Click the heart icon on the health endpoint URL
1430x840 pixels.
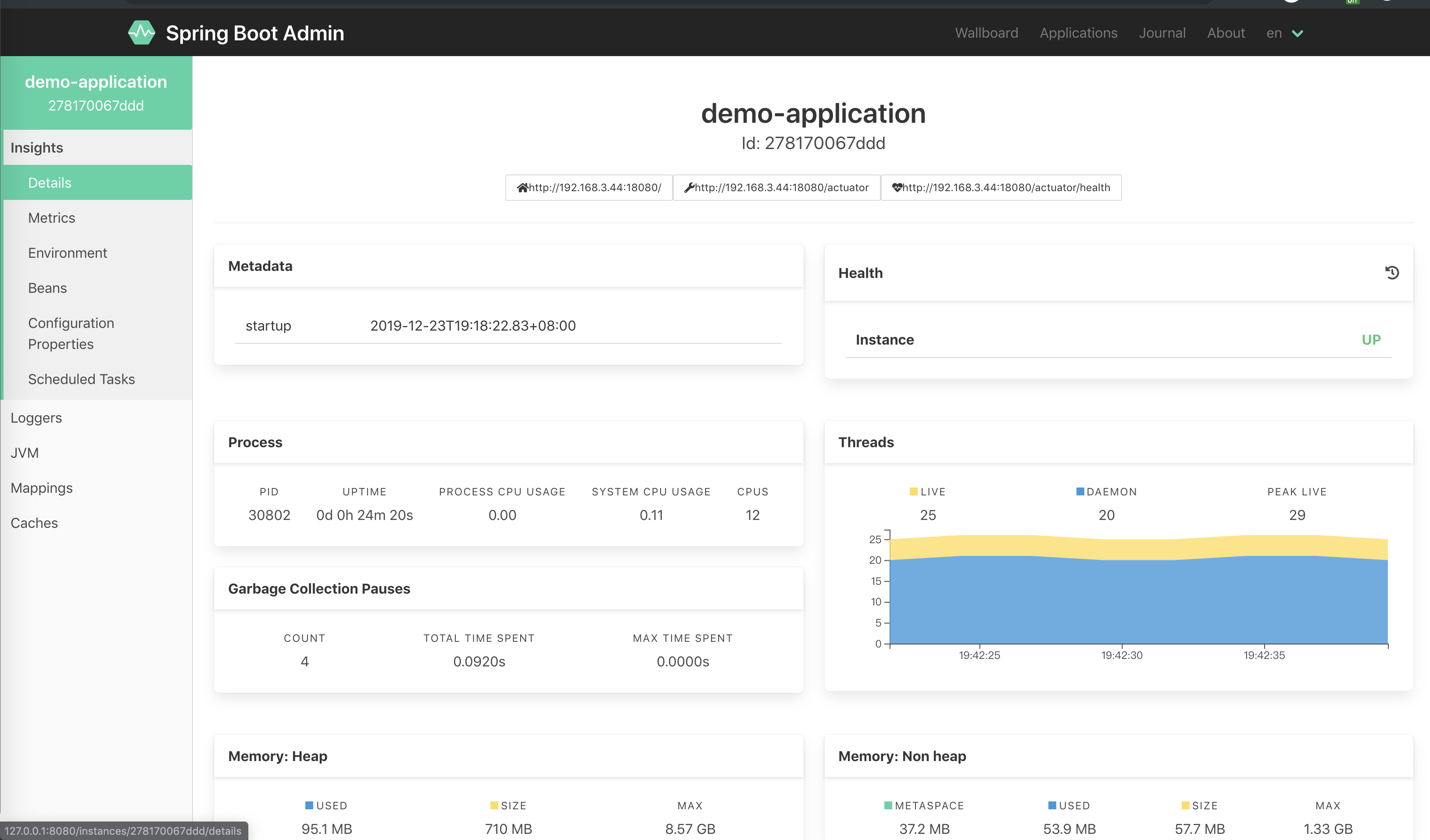click(x=898, y=187)
